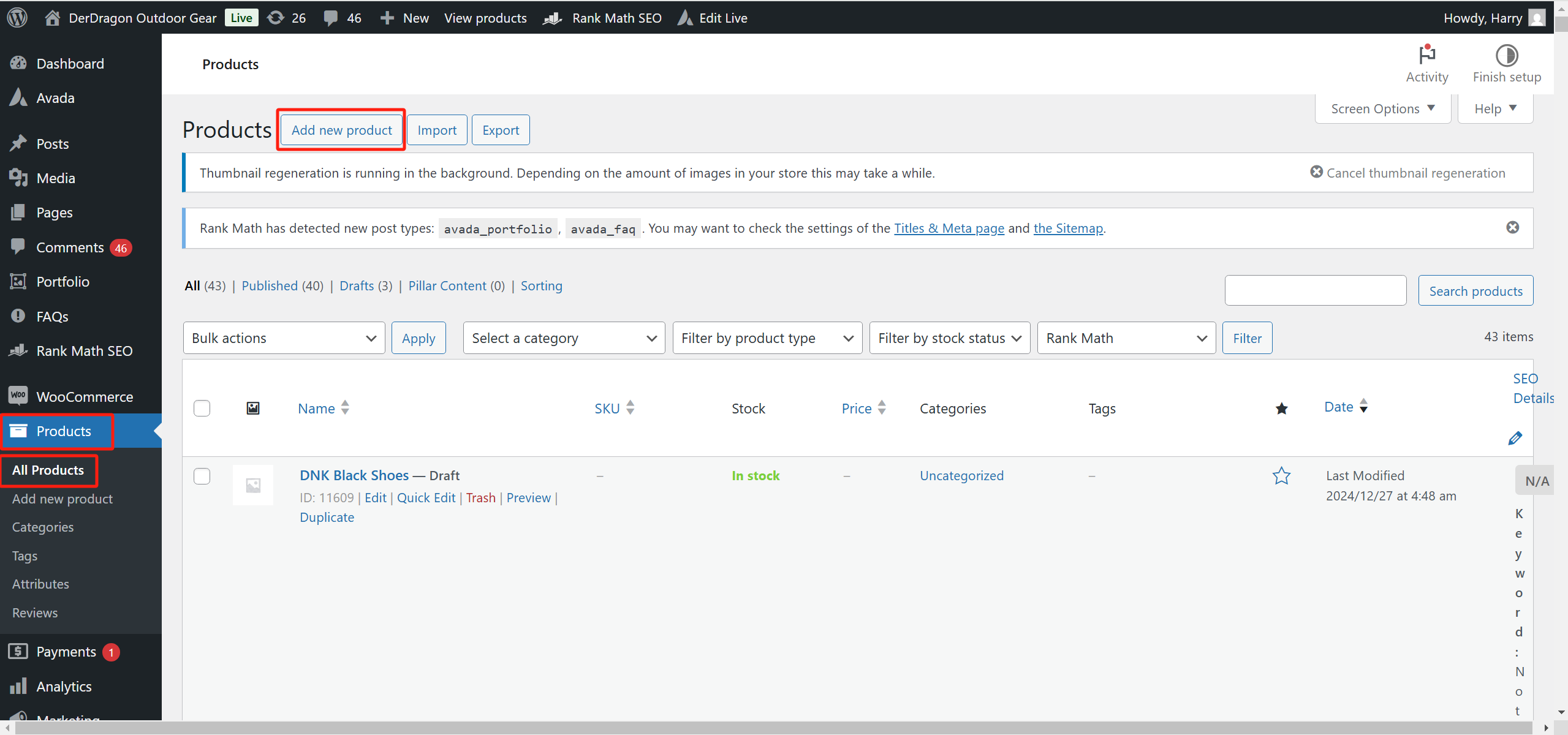
Task: Tick the DNK Black Shoes row checkbox
Action: point(202,476)
